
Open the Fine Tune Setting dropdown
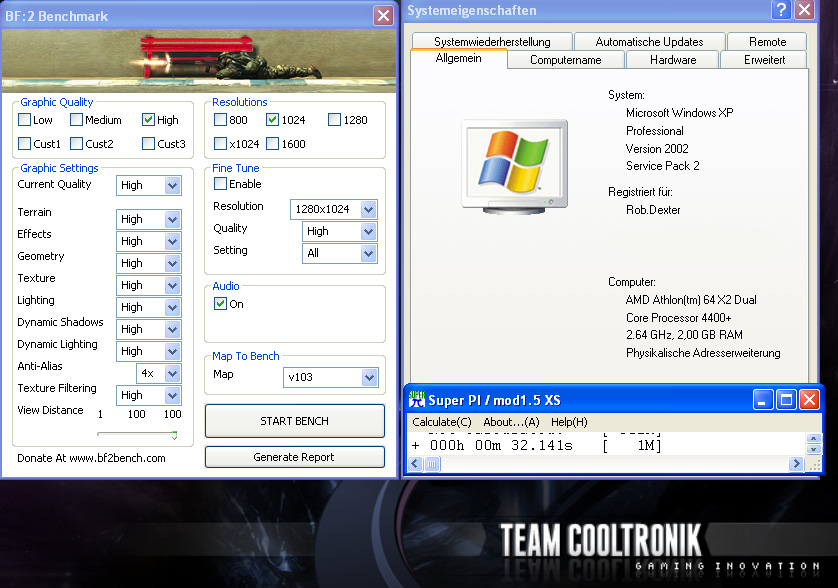coord(368,253)
